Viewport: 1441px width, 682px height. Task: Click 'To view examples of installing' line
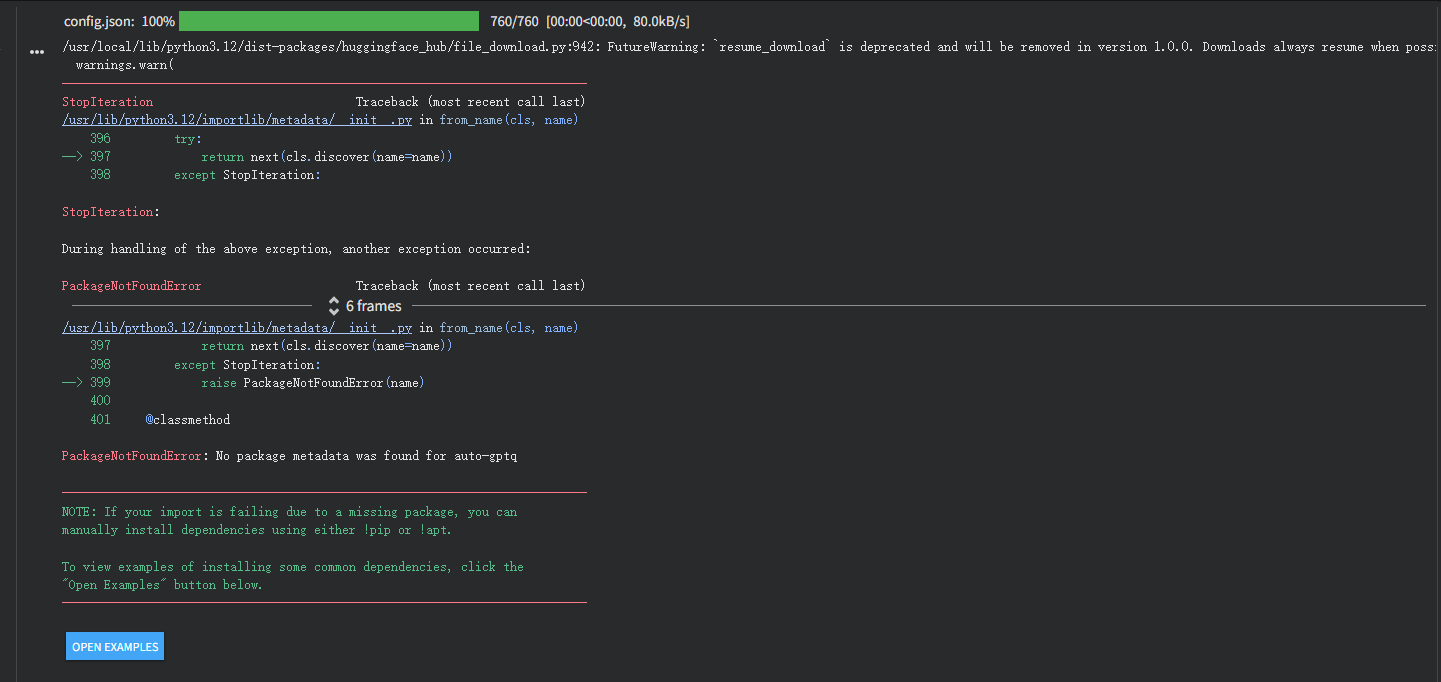pyautogui.click(x=293, y=567)
